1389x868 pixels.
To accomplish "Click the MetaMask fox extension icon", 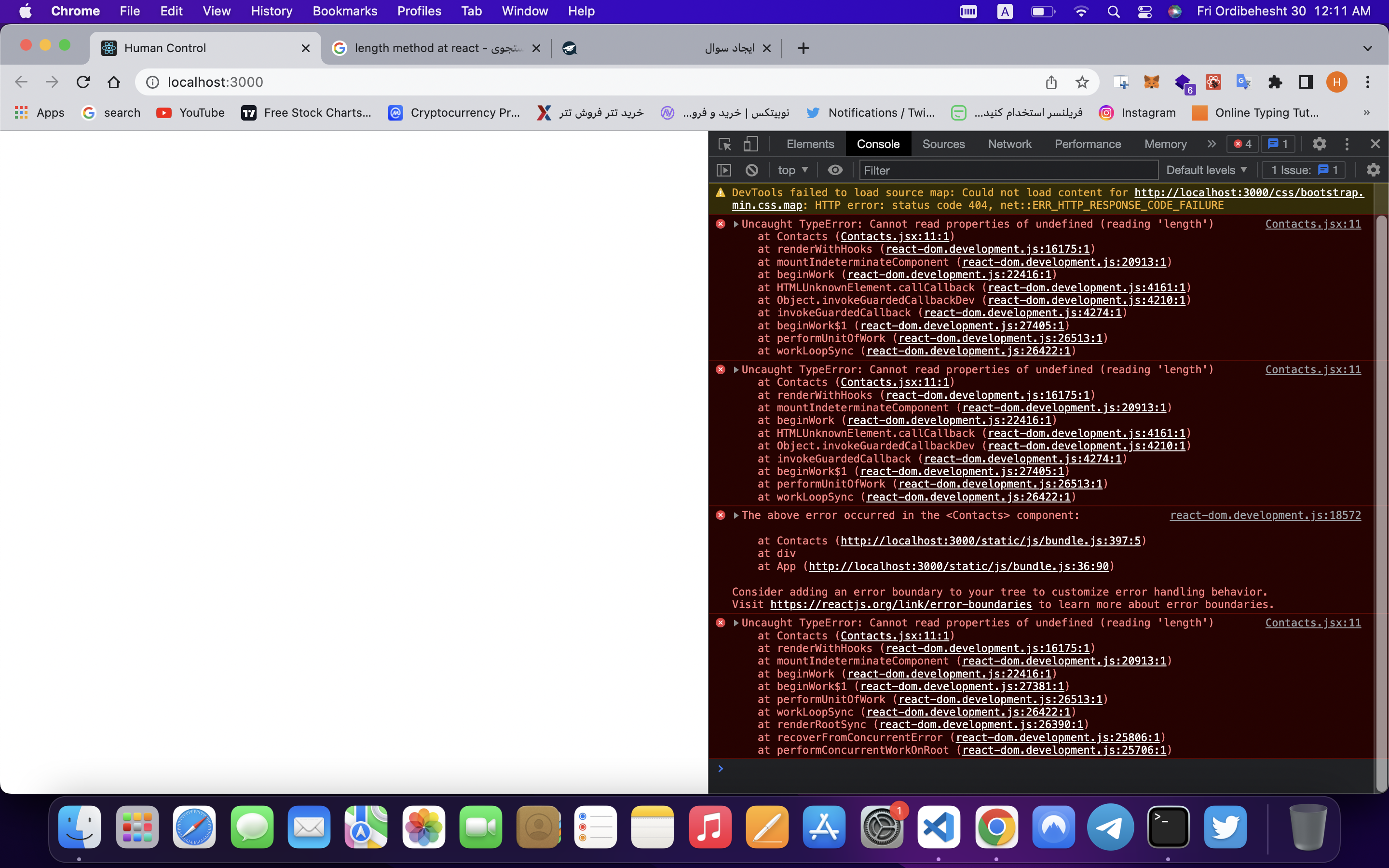I will (1151, 82).
